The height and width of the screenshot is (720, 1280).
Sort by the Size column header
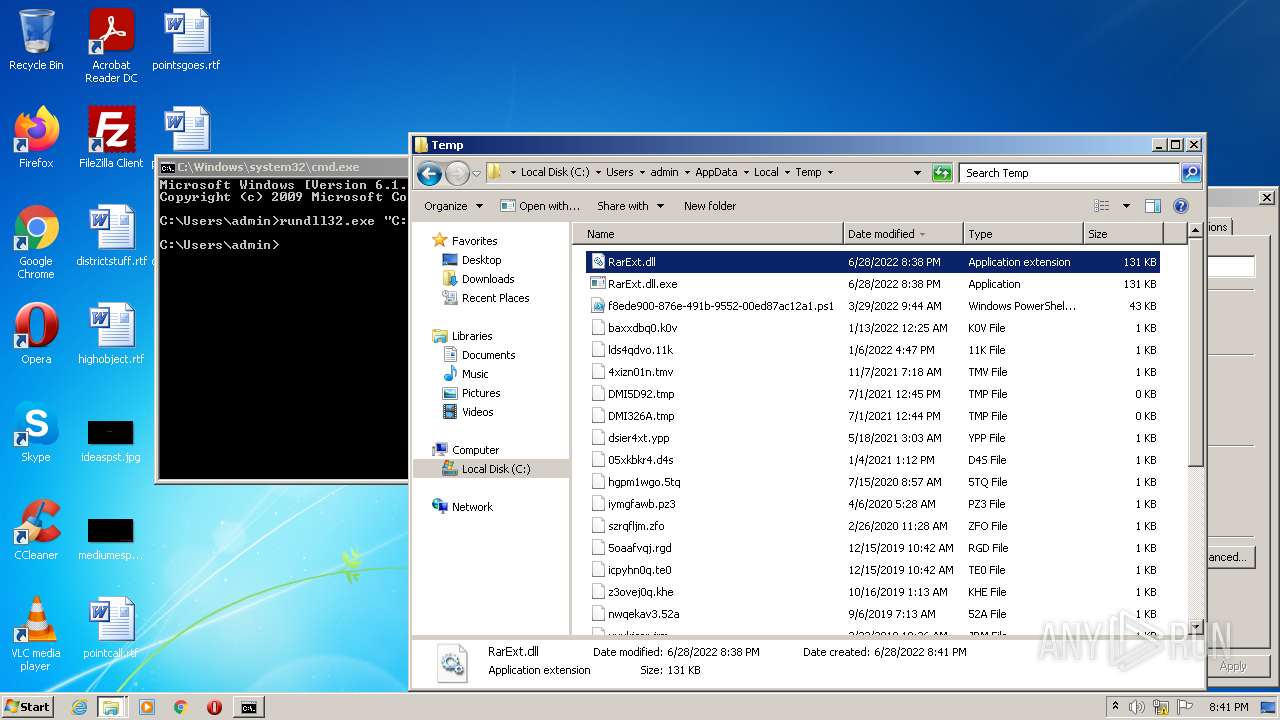click(x=1122, y=234)
